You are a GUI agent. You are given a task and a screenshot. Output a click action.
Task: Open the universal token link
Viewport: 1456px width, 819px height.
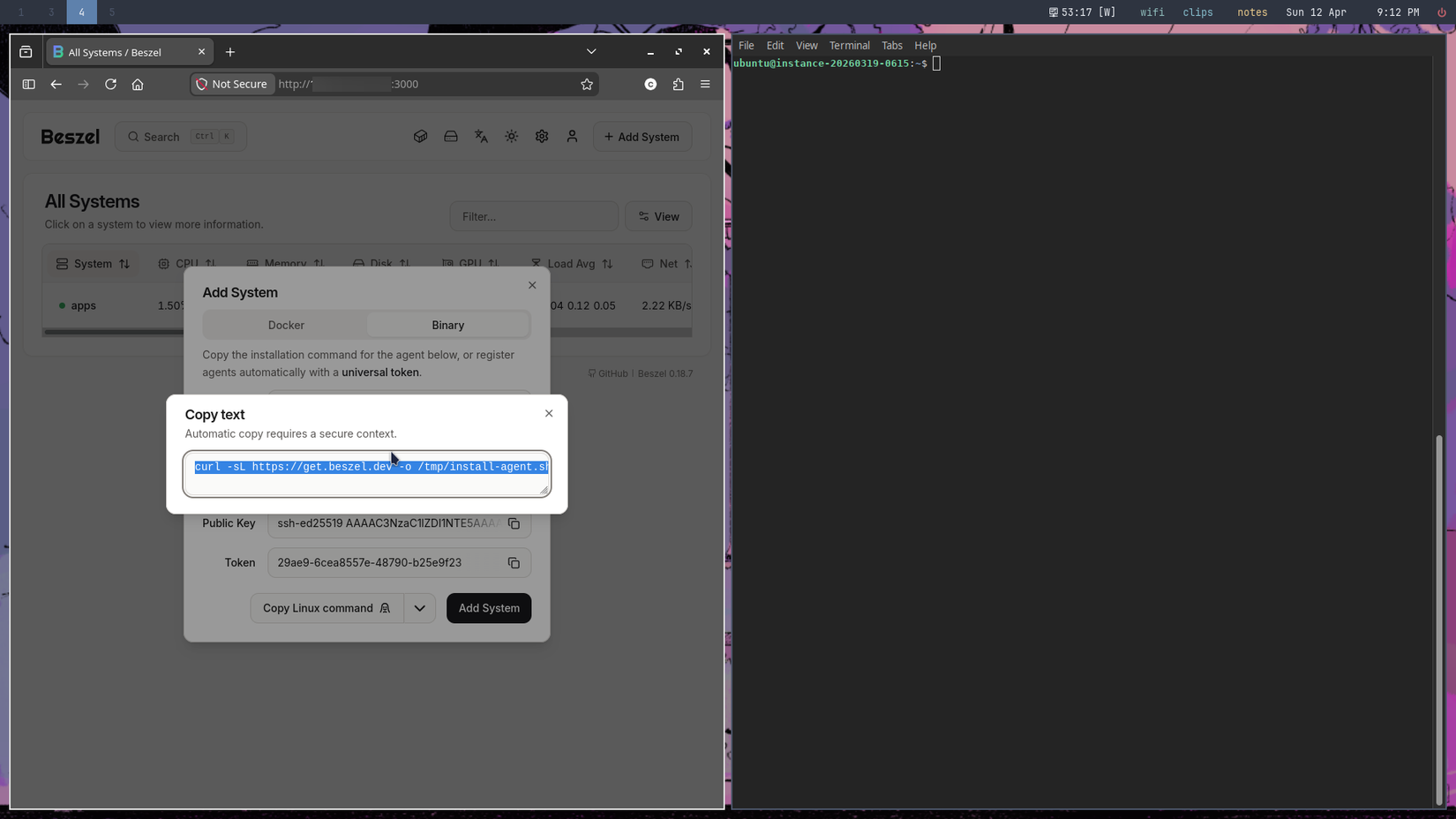pos(380,372)
